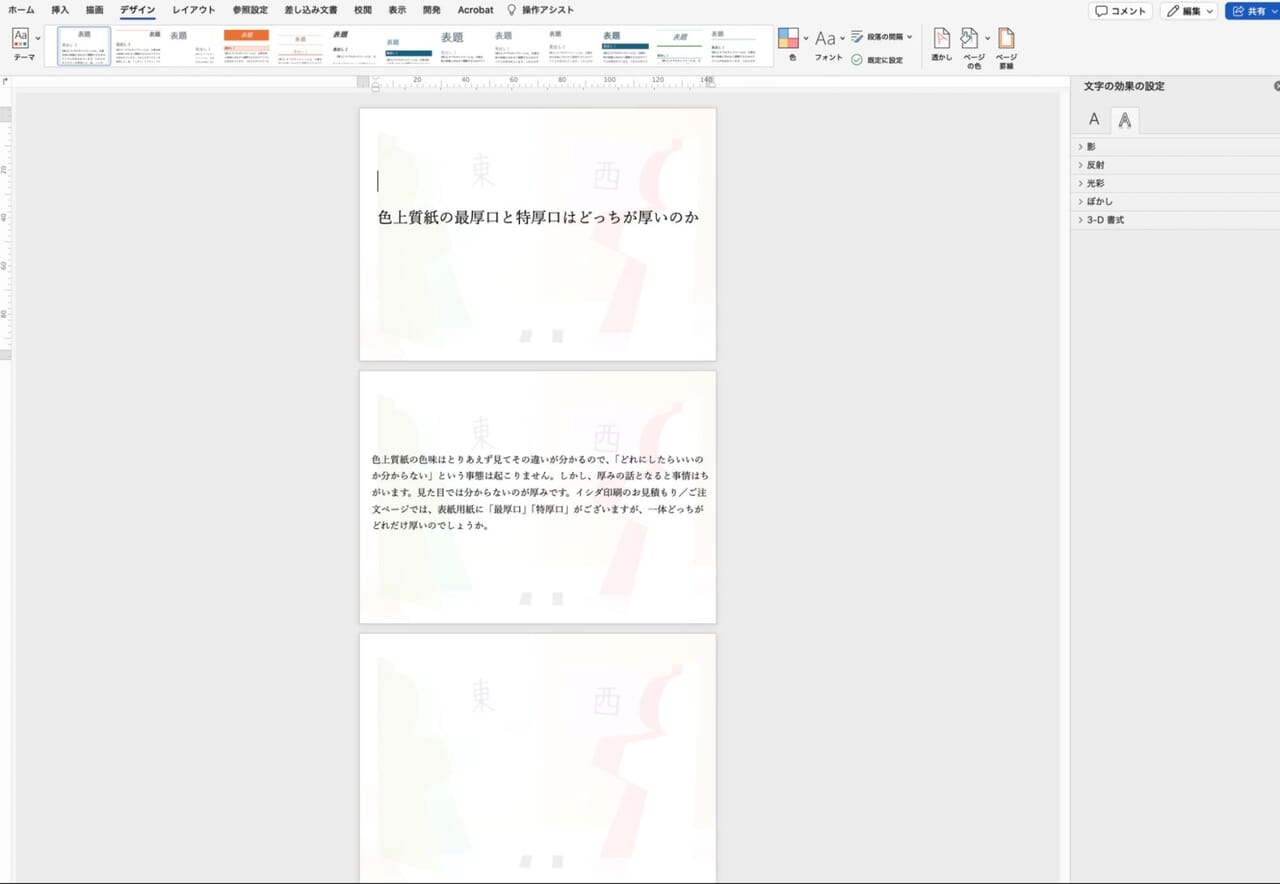Open the コメント button
This screenshot has width=1280, height=884.
coord(1119,10)
